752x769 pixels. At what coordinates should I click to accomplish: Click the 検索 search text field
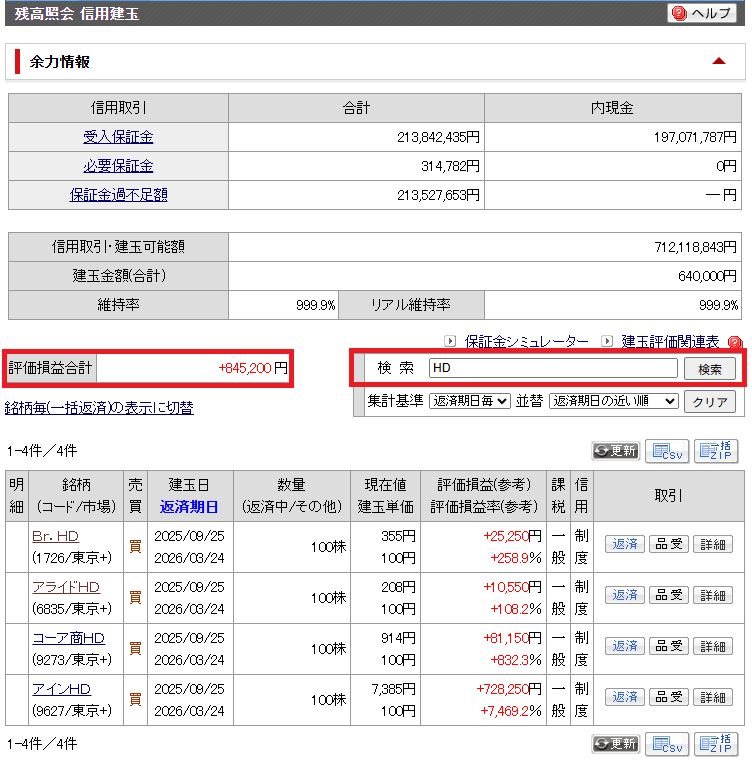pyautogui.click(x=552, y=368)
